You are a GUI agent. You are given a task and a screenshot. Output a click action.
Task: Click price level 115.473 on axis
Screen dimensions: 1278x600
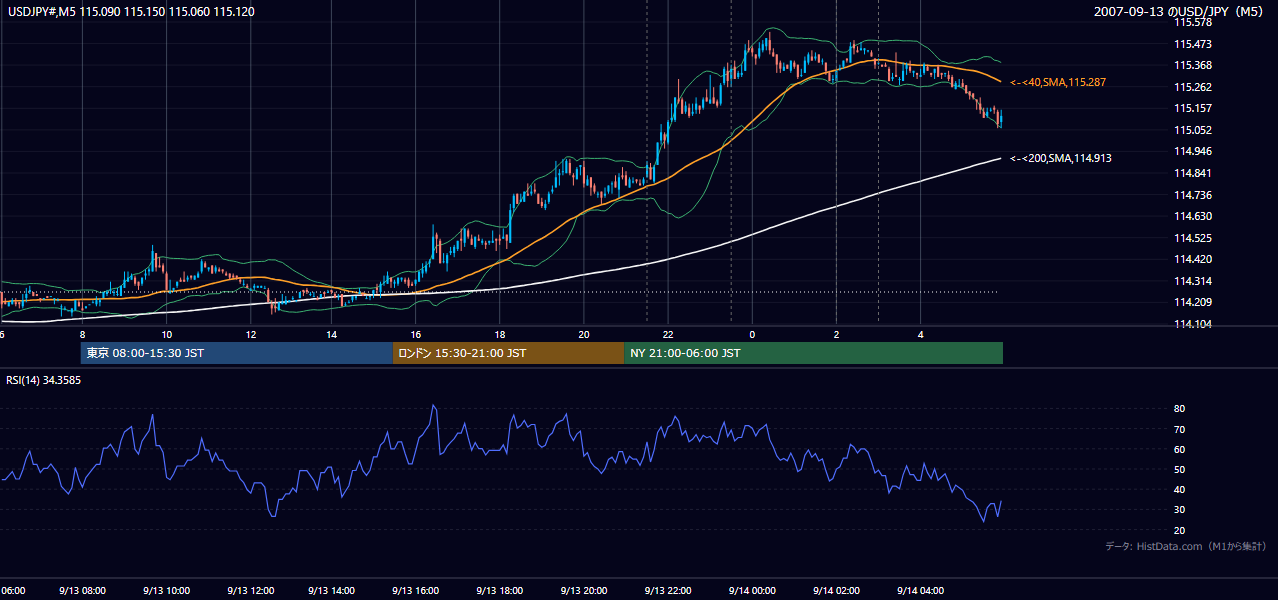(1192, 44)
